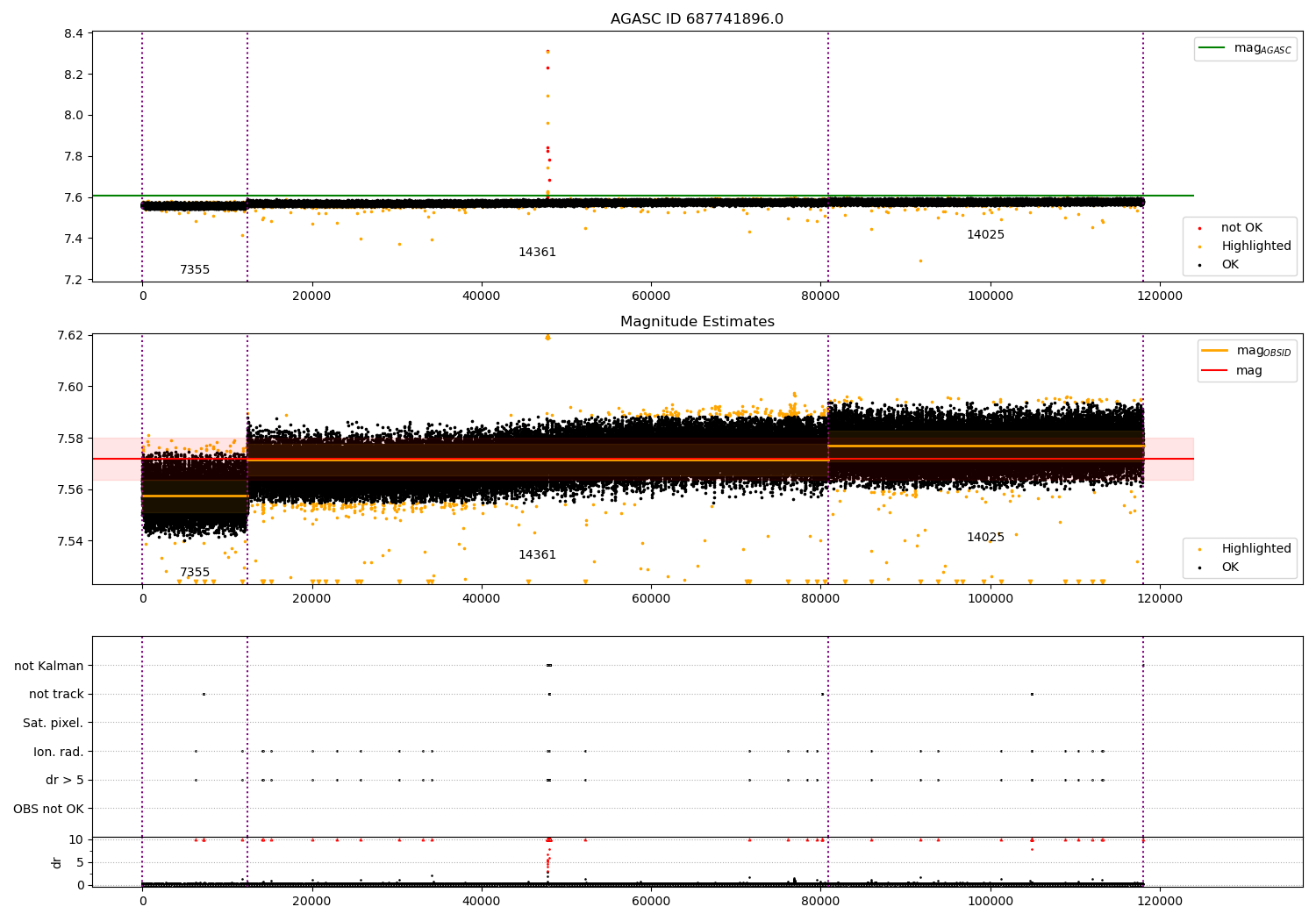1316x921 pixels.
Task: Click the lowest orange outlier point near 7.3 in top plot
Action: coord(920,261)
